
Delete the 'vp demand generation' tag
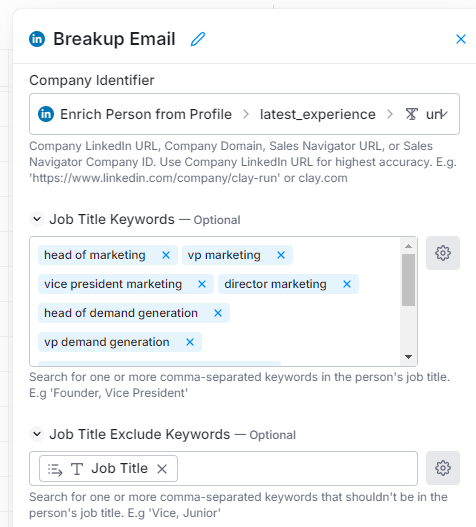(x=190, y=342)
